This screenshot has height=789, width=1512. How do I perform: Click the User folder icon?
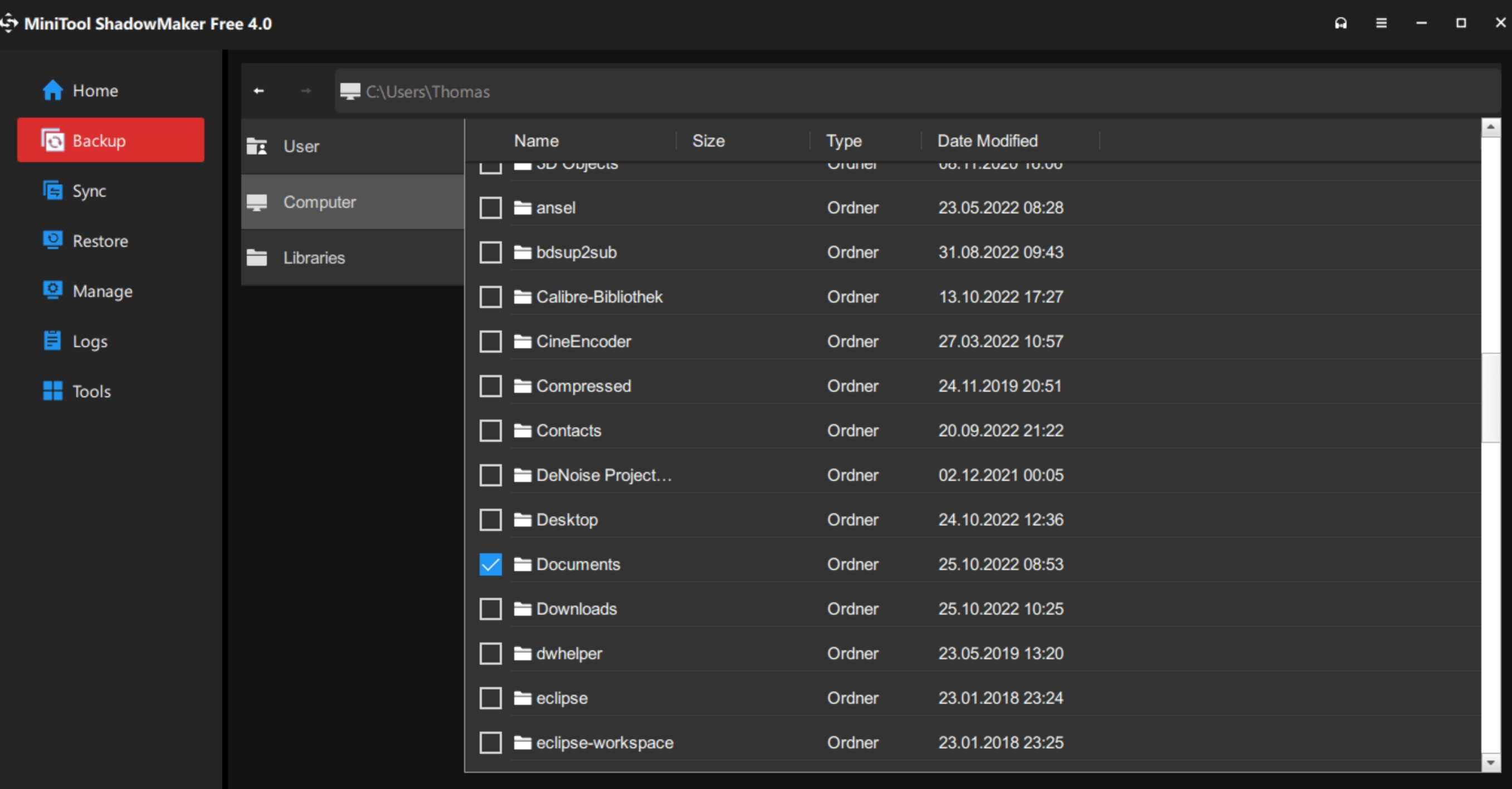pyautogui.click(x=256, y=145)
